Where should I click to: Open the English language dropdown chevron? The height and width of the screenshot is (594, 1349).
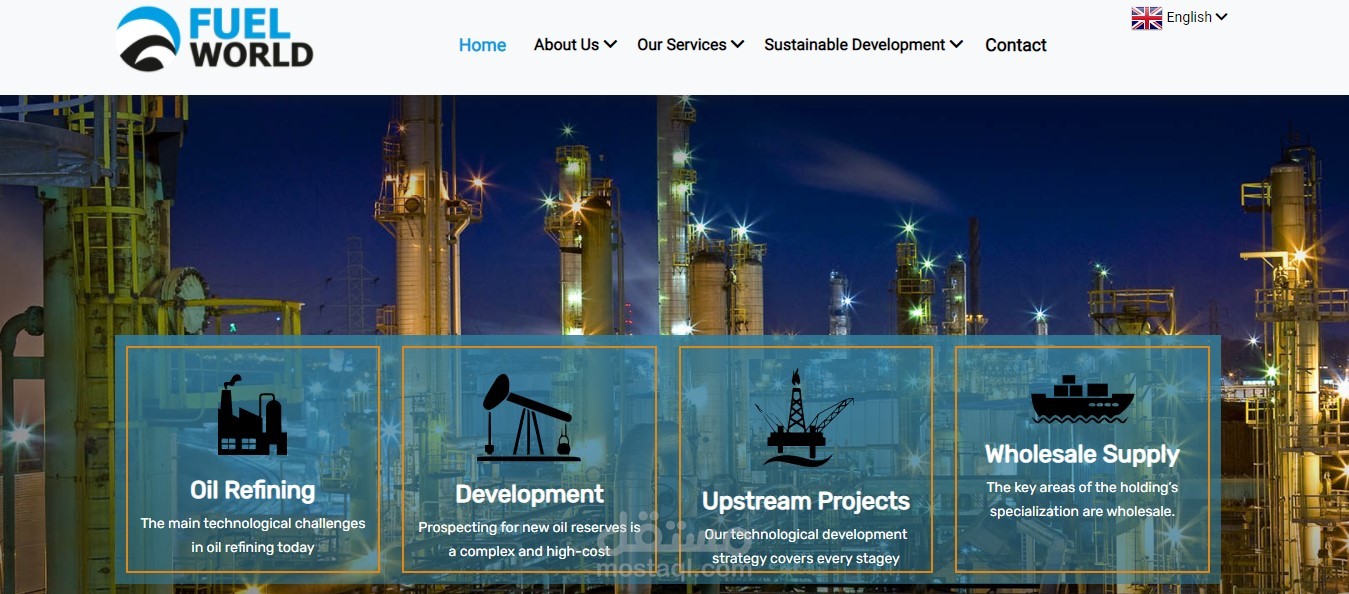[1221, 17]
